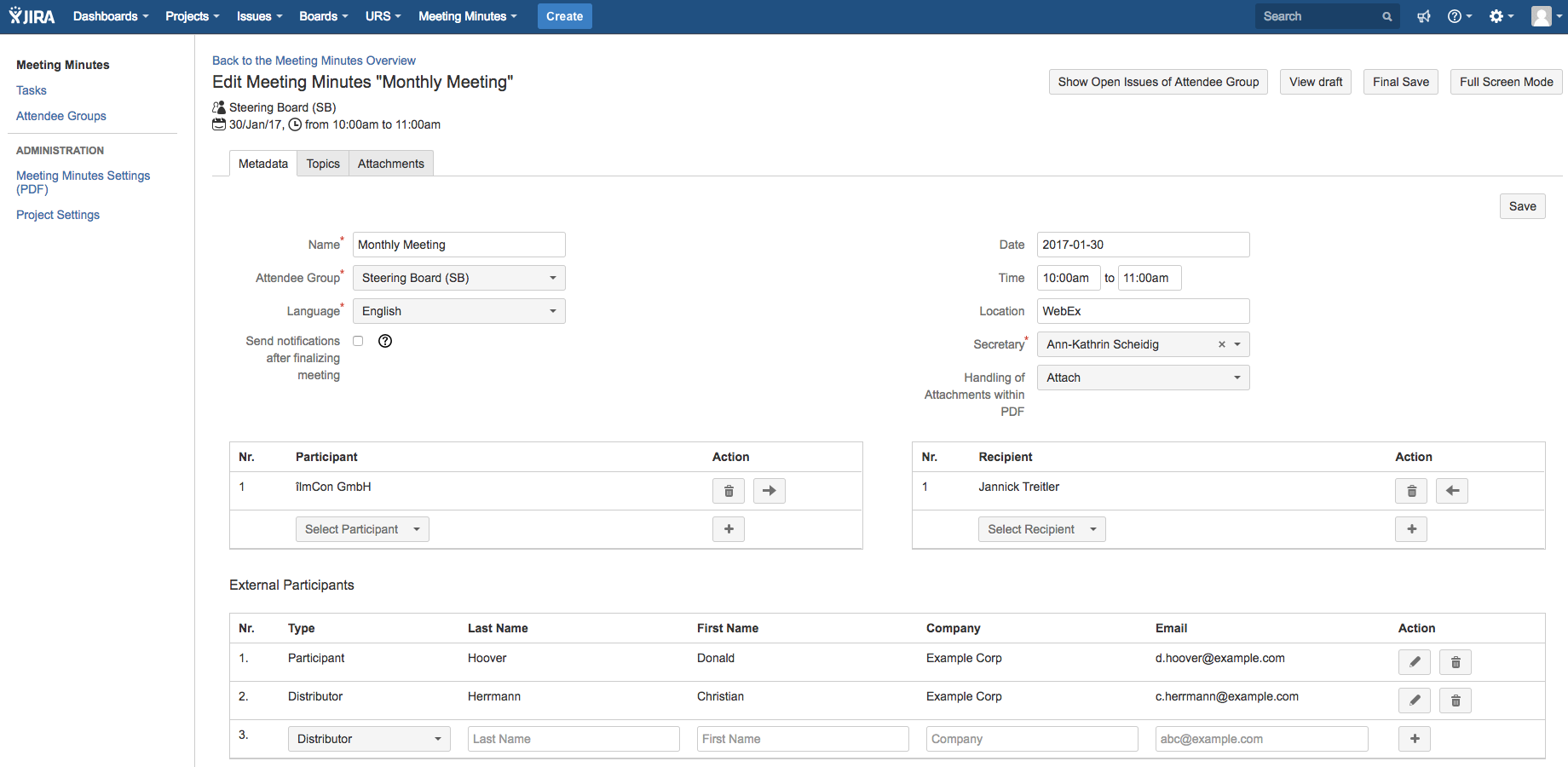Click the start time field 10:00am

pos(1069,278)
